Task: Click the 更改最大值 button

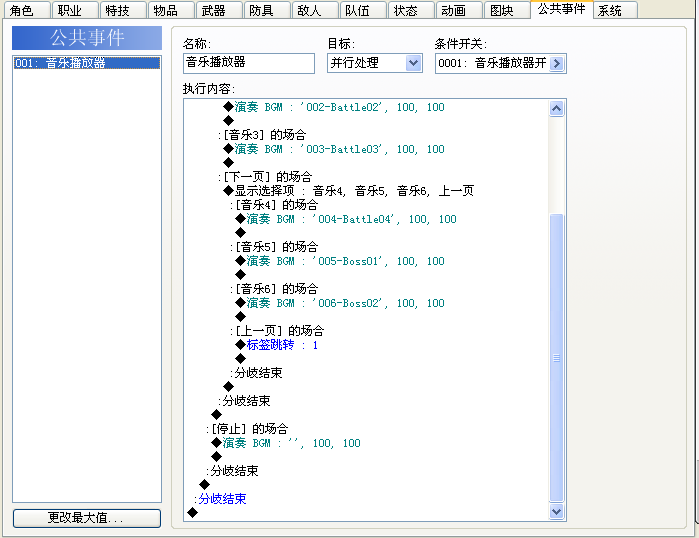Action: pos(87,518)
